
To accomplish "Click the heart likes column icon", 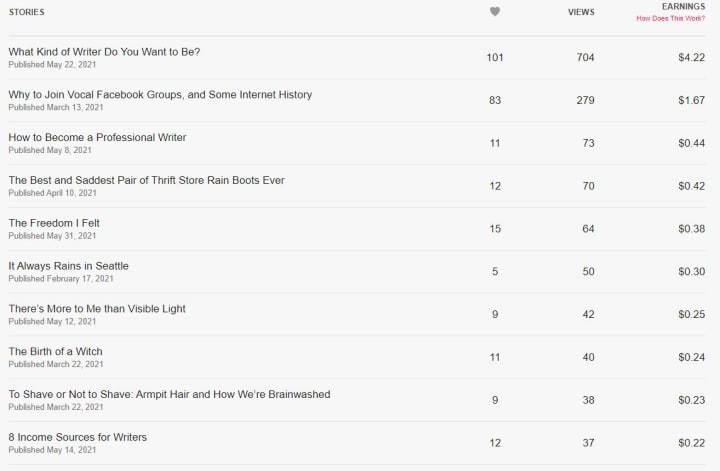I will click(x=495, y=11).
